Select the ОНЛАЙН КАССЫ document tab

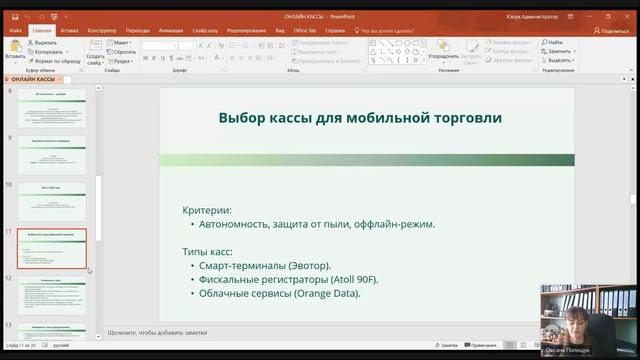pyautogui.click(x=33, y=79)
